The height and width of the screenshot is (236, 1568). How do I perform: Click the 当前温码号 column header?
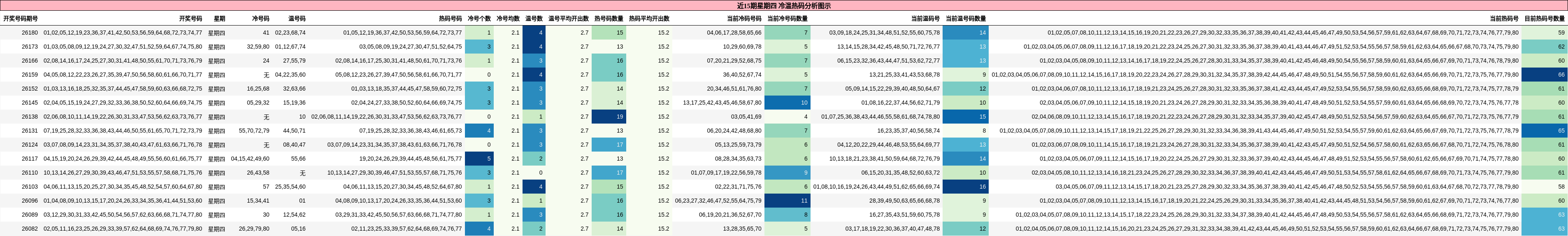(x=925, y=19)
